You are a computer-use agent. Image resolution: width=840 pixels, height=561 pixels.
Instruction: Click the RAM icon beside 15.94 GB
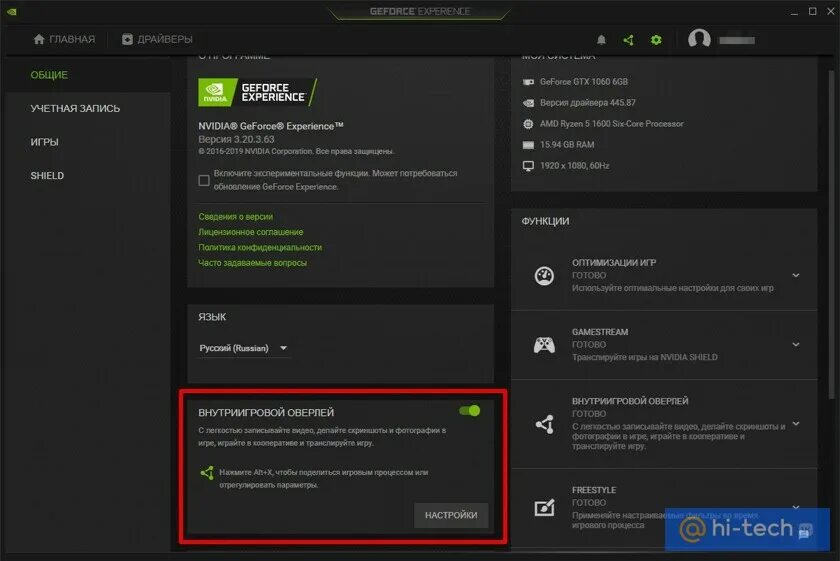(528, 145)
